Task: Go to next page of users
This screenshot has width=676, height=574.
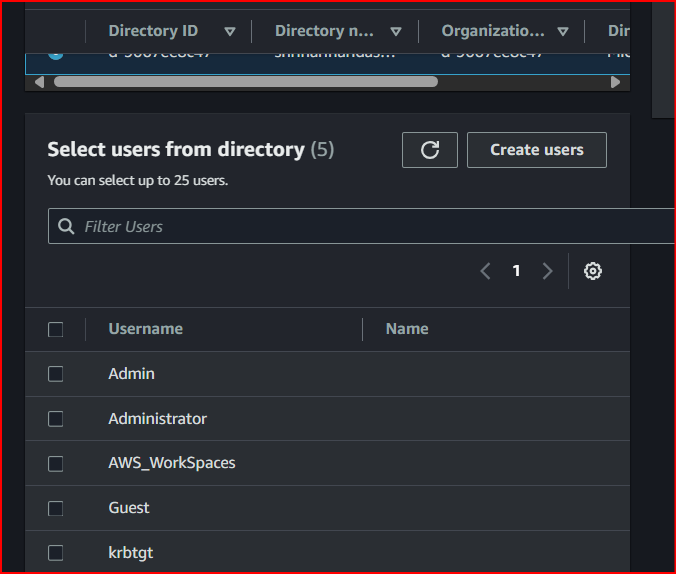Action: pyautogui.click(x=547, y=271)
